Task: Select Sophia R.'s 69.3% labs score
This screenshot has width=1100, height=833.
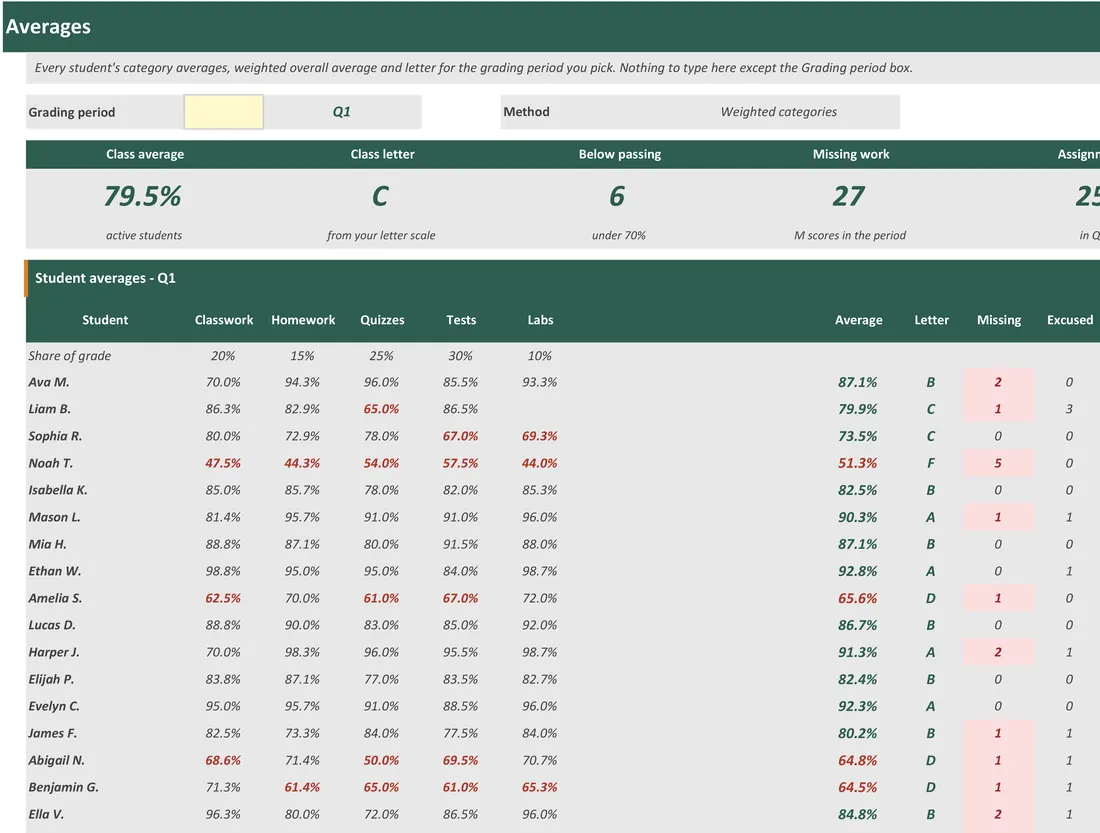Action: [539, 437]
